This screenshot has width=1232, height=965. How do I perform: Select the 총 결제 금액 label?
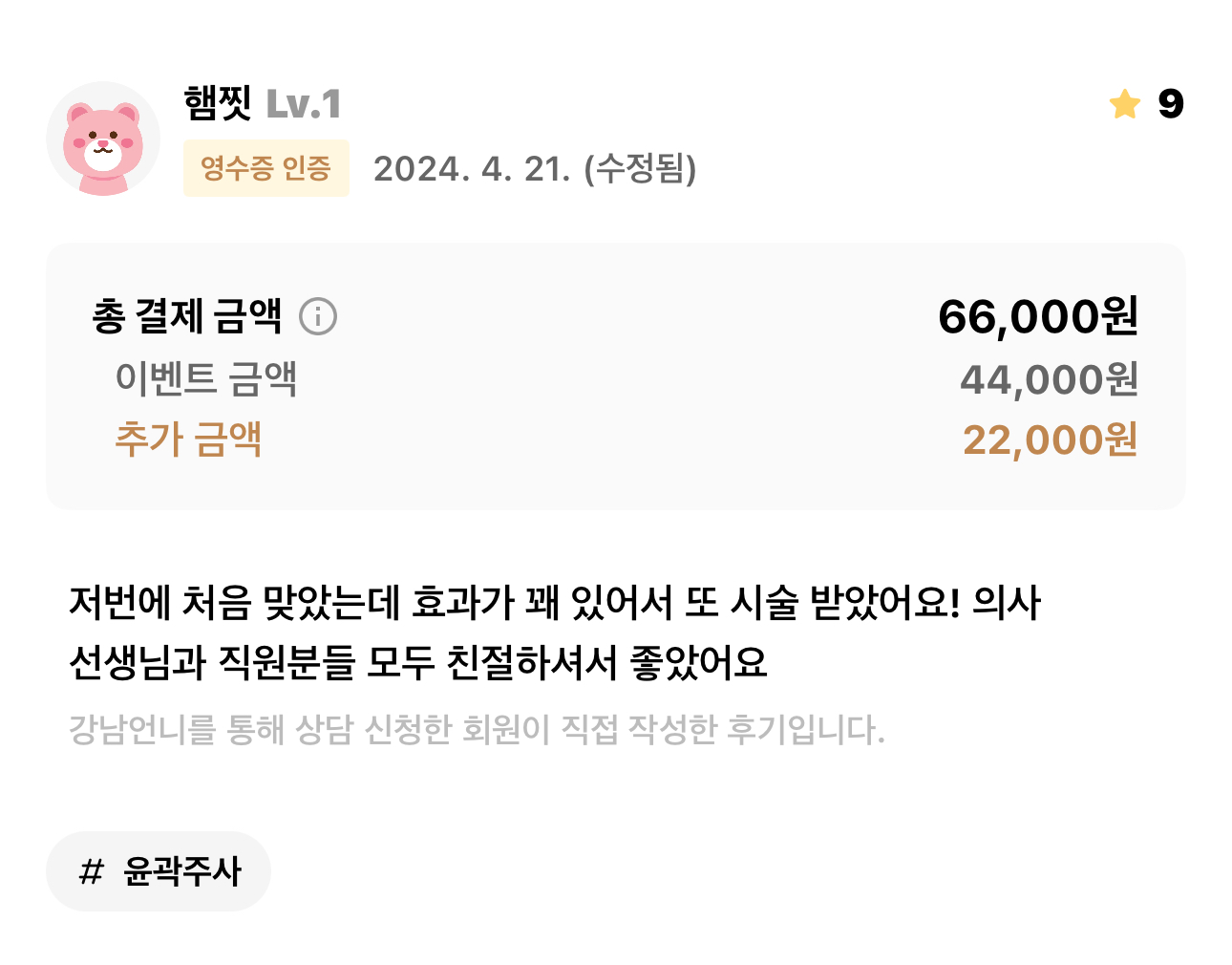(x=187, y=316)
